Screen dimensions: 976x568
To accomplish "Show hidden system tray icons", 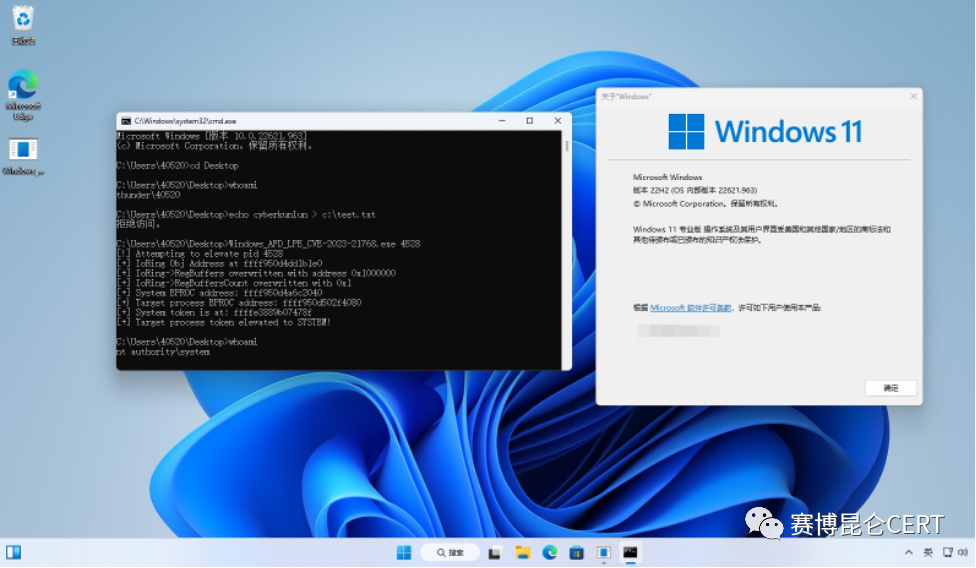I will coord(909,552).
